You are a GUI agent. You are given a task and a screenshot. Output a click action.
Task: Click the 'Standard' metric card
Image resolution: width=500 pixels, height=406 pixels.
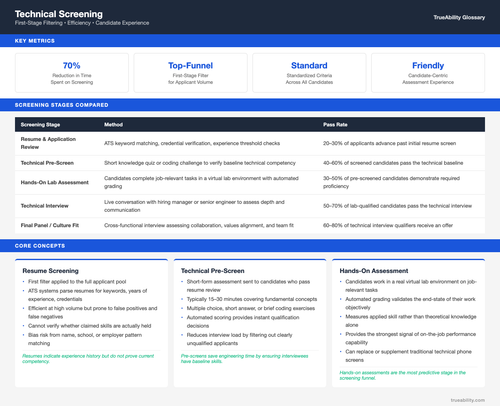pos(309,73)
